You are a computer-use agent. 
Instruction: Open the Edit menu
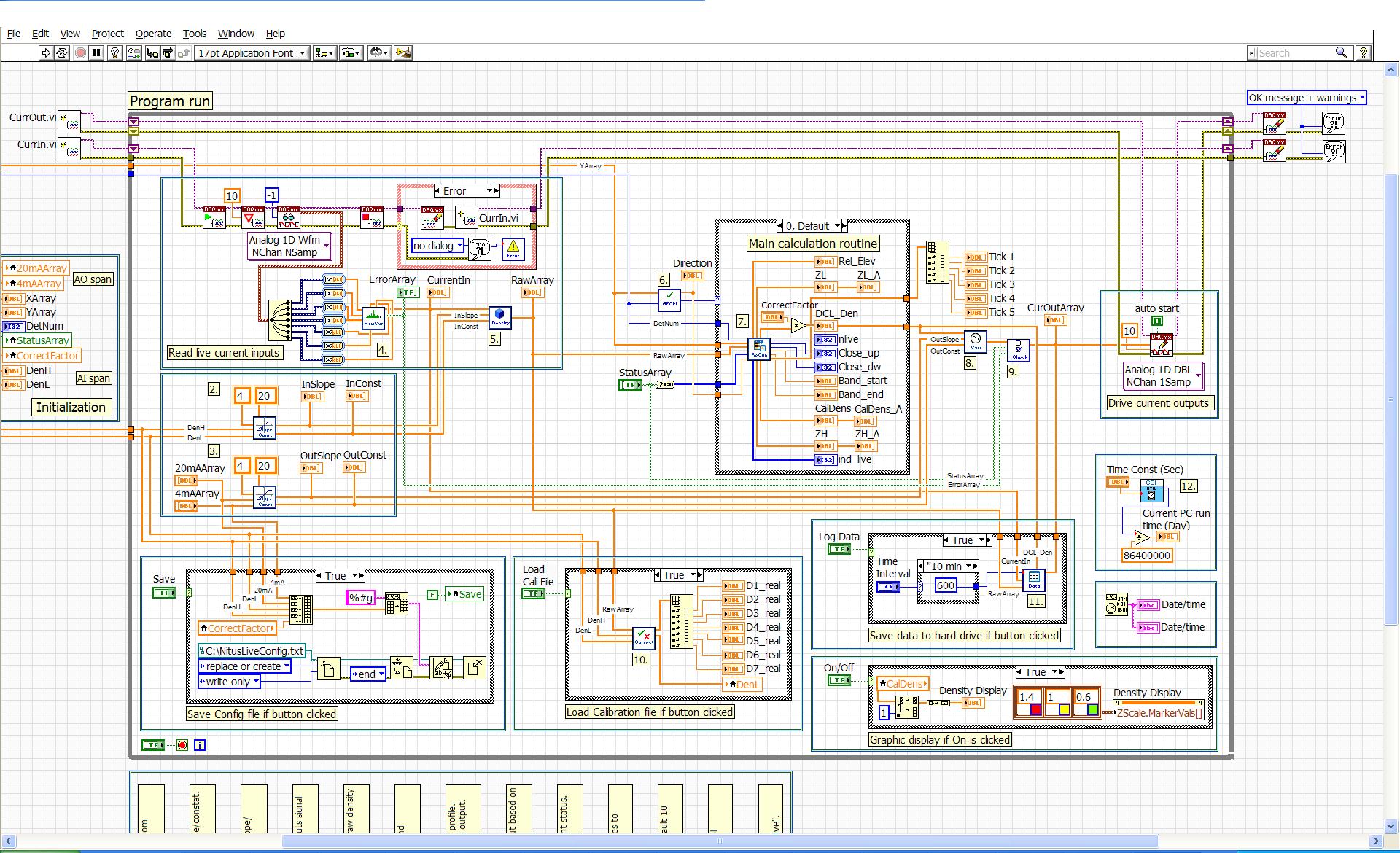point(40,34)
